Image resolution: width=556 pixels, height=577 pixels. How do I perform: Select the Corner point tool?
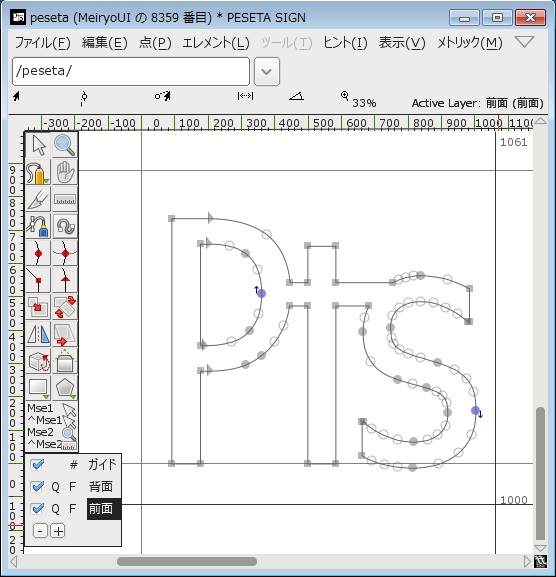[38, 280]
